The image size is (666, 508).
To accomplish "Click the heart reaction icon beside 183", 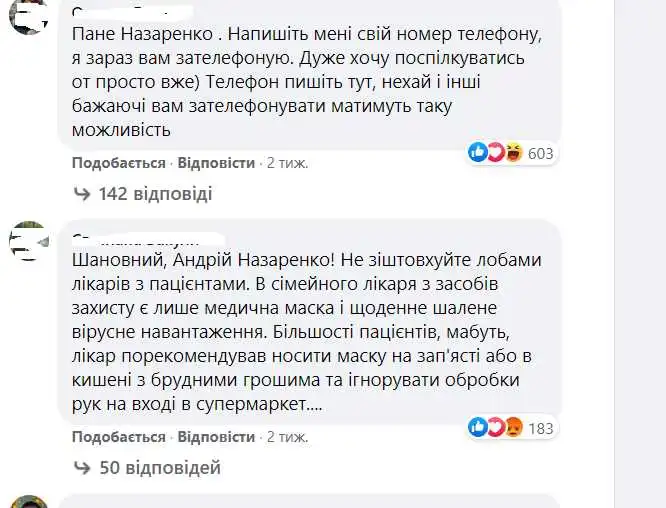I will pyautogui.click(x=495, y=428).
